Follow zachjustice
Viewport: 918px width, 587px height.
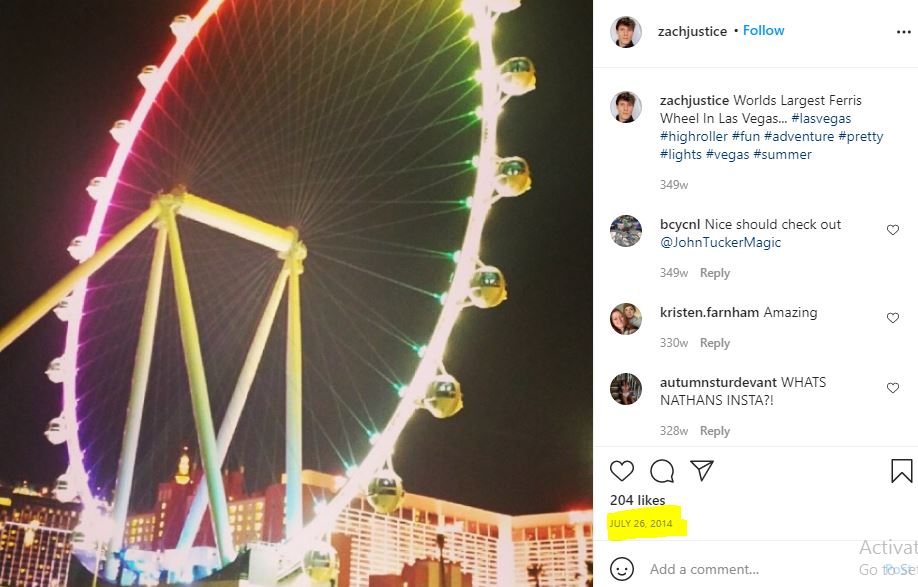pos(763,30)
